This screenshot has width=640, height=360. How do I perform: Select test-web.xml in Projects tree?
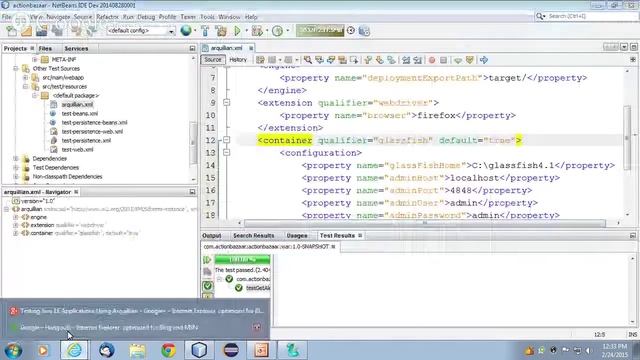click(78, 149)
